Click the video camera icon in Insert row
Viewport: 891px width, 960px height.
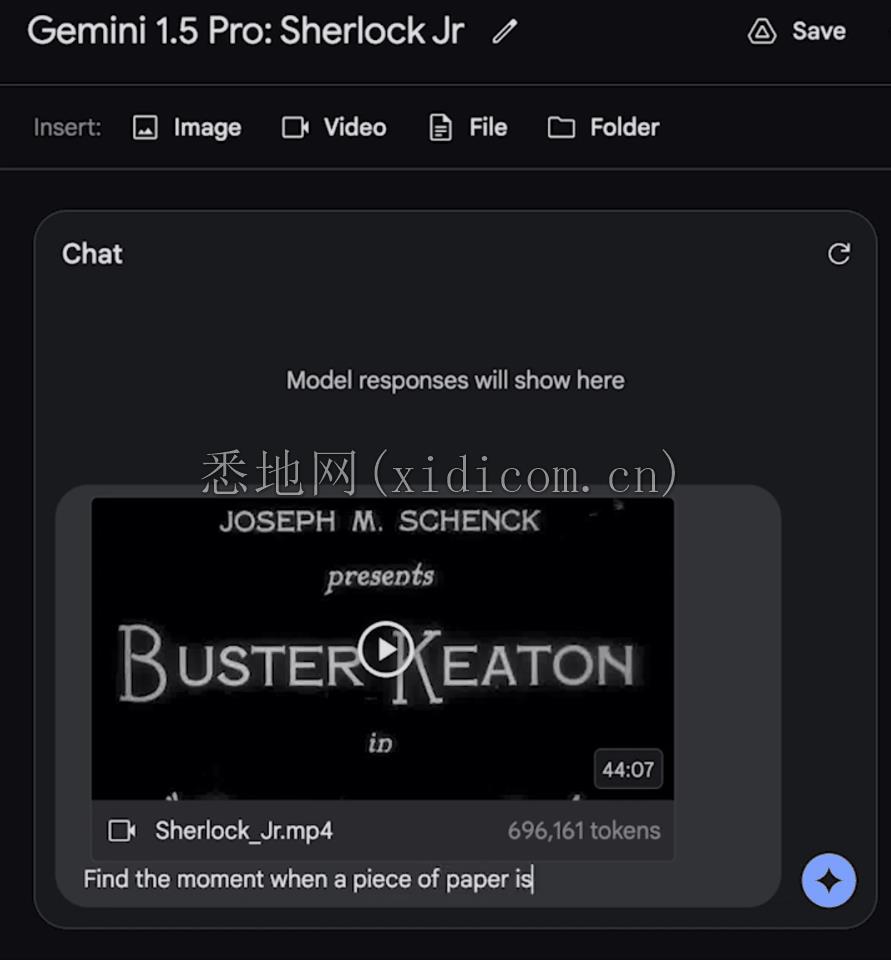point(295,128)
